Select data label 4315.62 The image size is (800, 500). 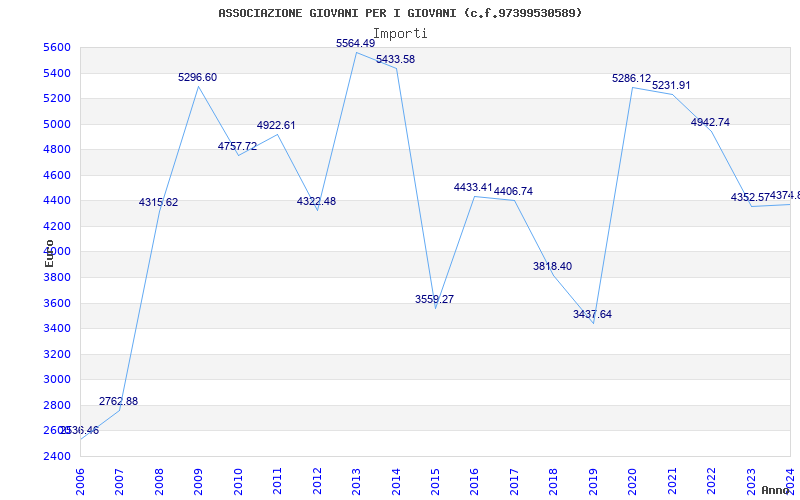pyautogui.click(x=159, y=203)
